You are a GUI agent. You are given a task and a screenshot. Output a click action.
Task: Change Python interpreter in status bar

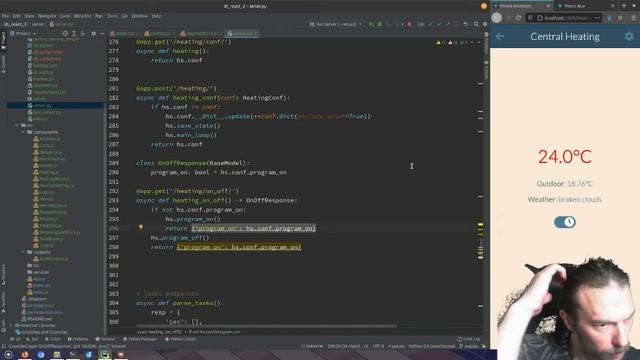[431, 346]
